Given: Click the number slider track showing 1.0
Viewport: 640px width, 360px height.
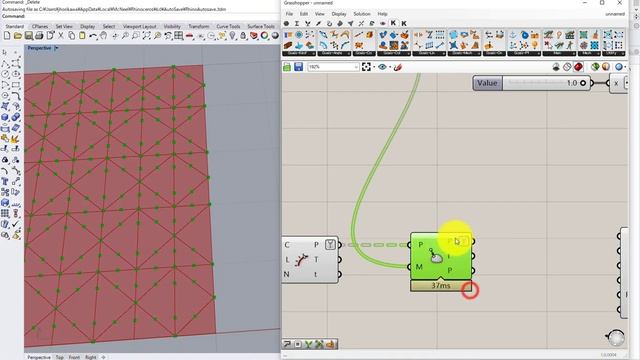Looking at the screenshot, I should (x=546, y=83).
